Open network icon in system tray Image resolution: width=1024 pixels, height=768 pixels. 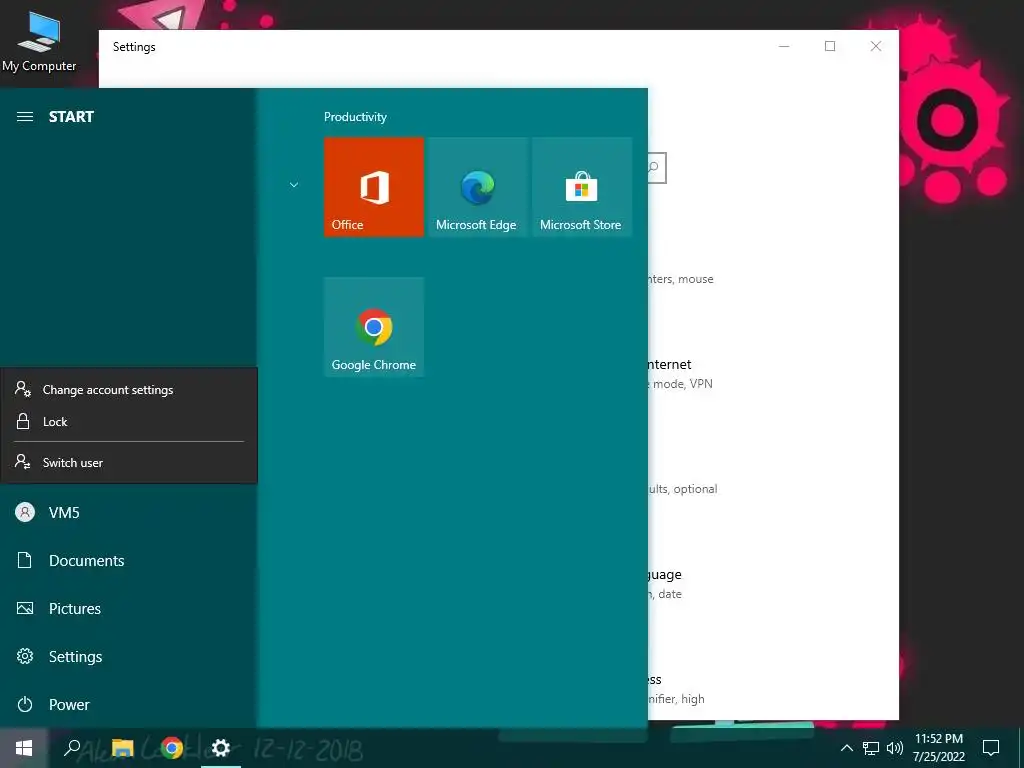coord(871,748)
